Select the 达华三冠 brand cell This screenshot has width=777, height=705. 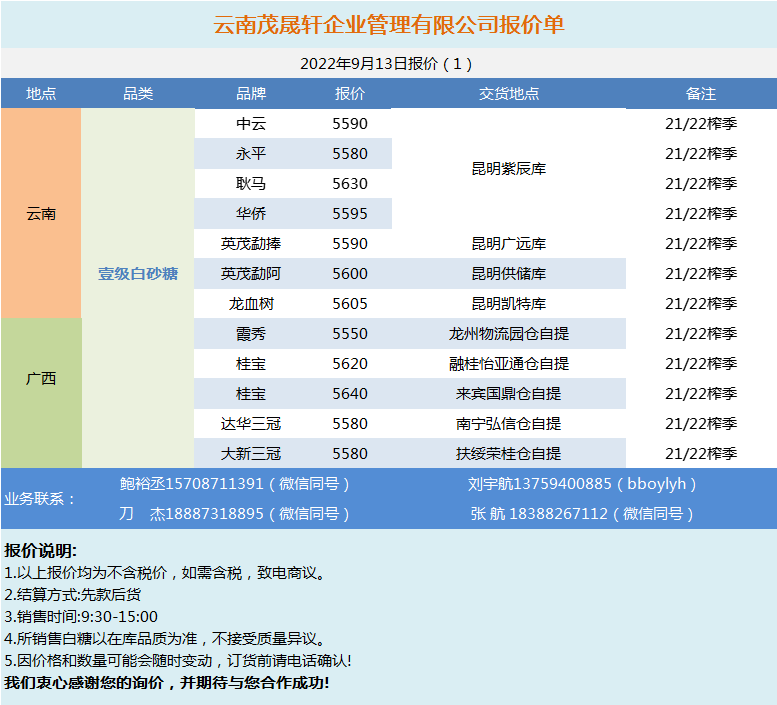[251, 424]
